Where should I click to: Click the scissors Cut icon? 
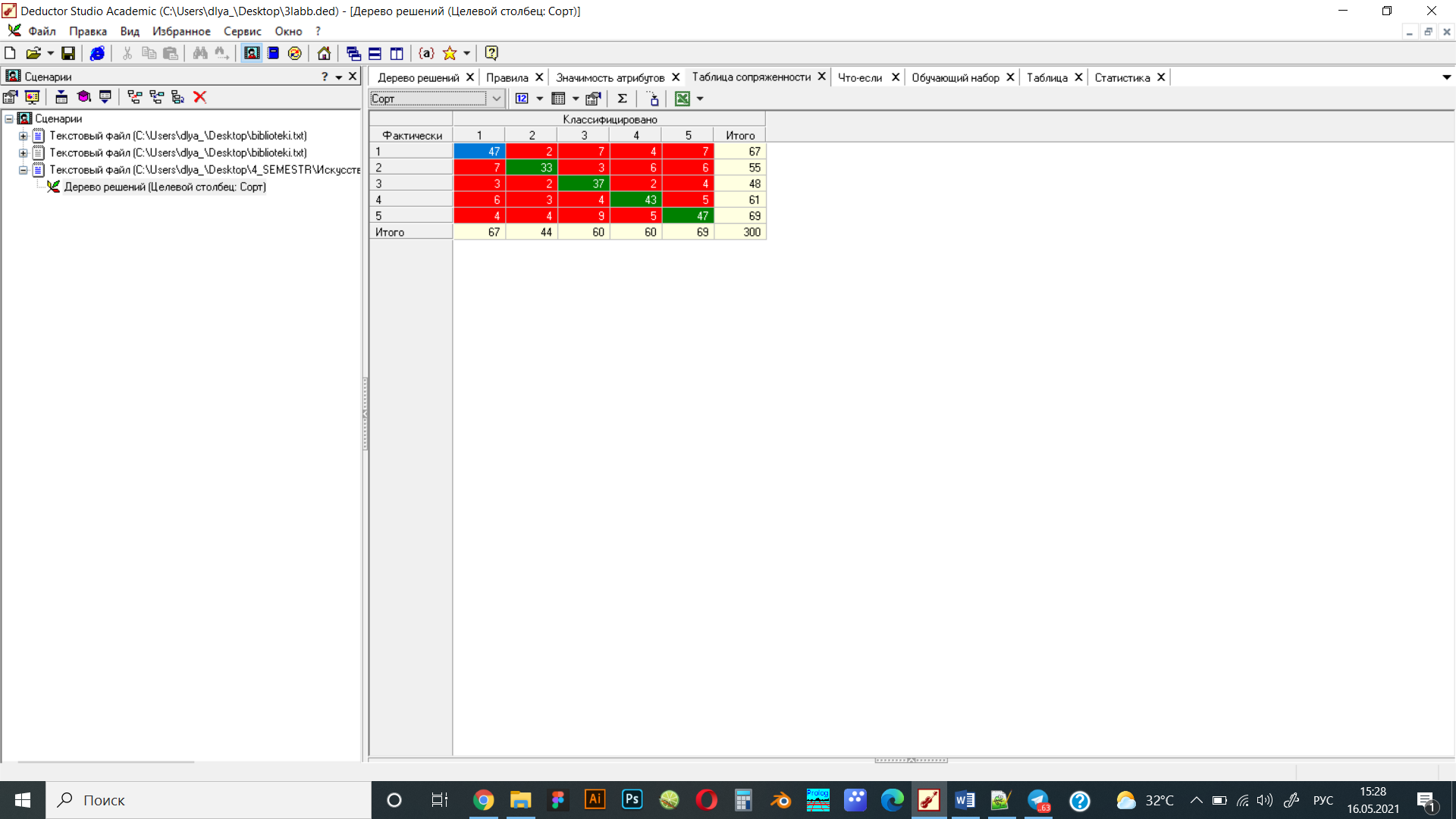click(x=127, y=53)
